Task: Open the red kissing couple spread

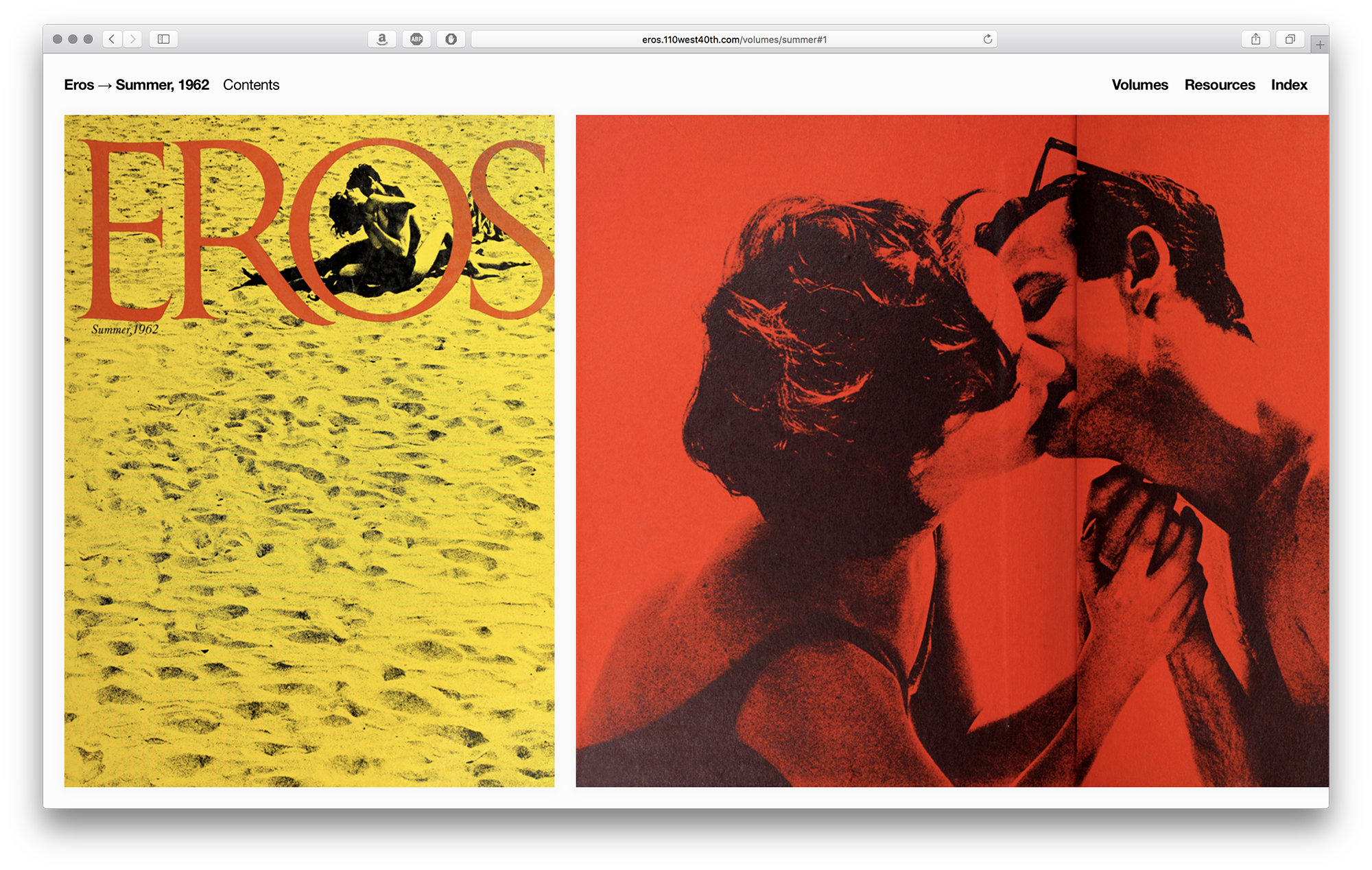Action: click(x=951, y=451)
